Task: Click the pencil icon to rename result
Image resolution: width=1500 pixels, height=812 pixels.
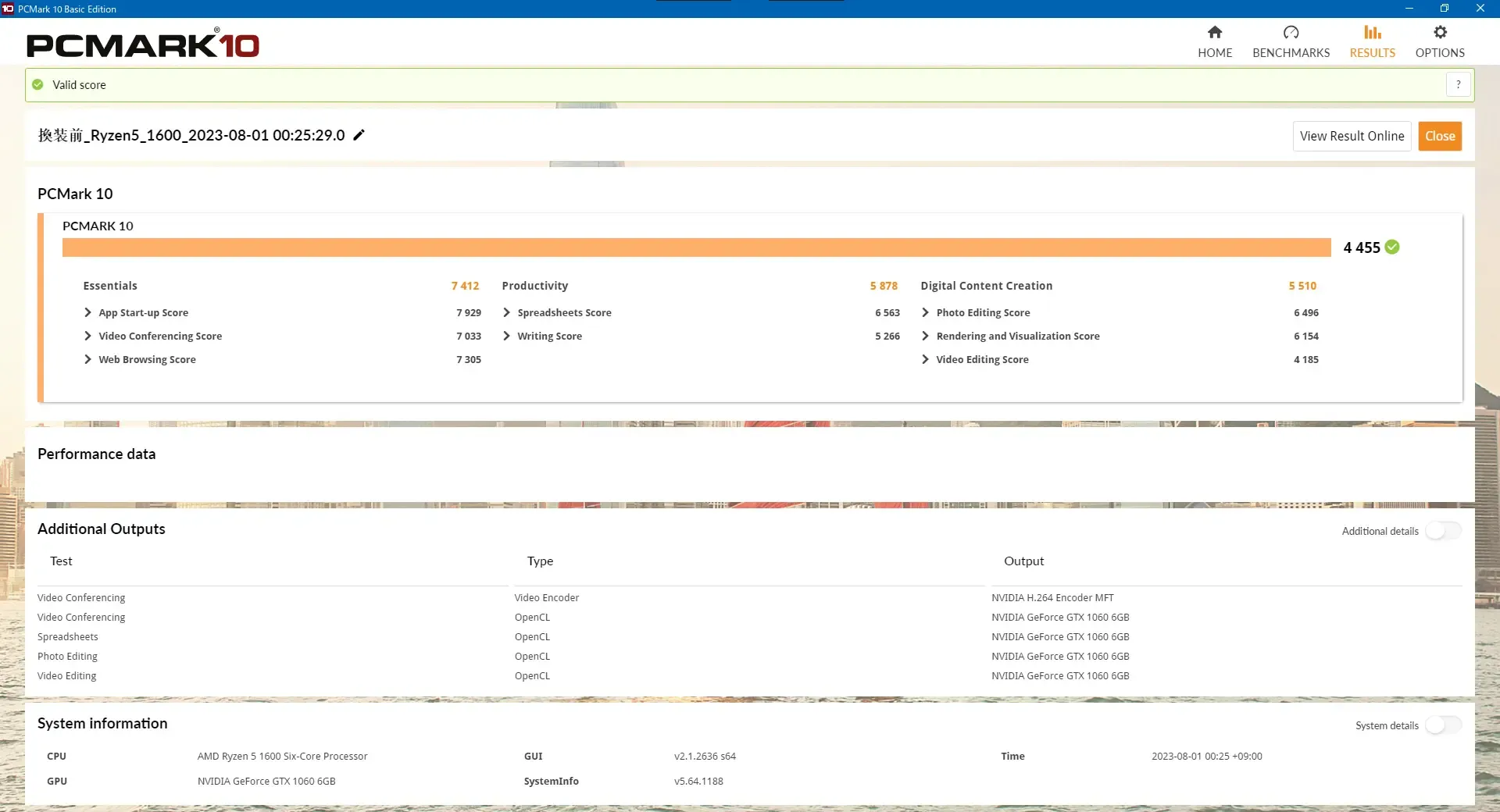Action: [x=359, y=135]
